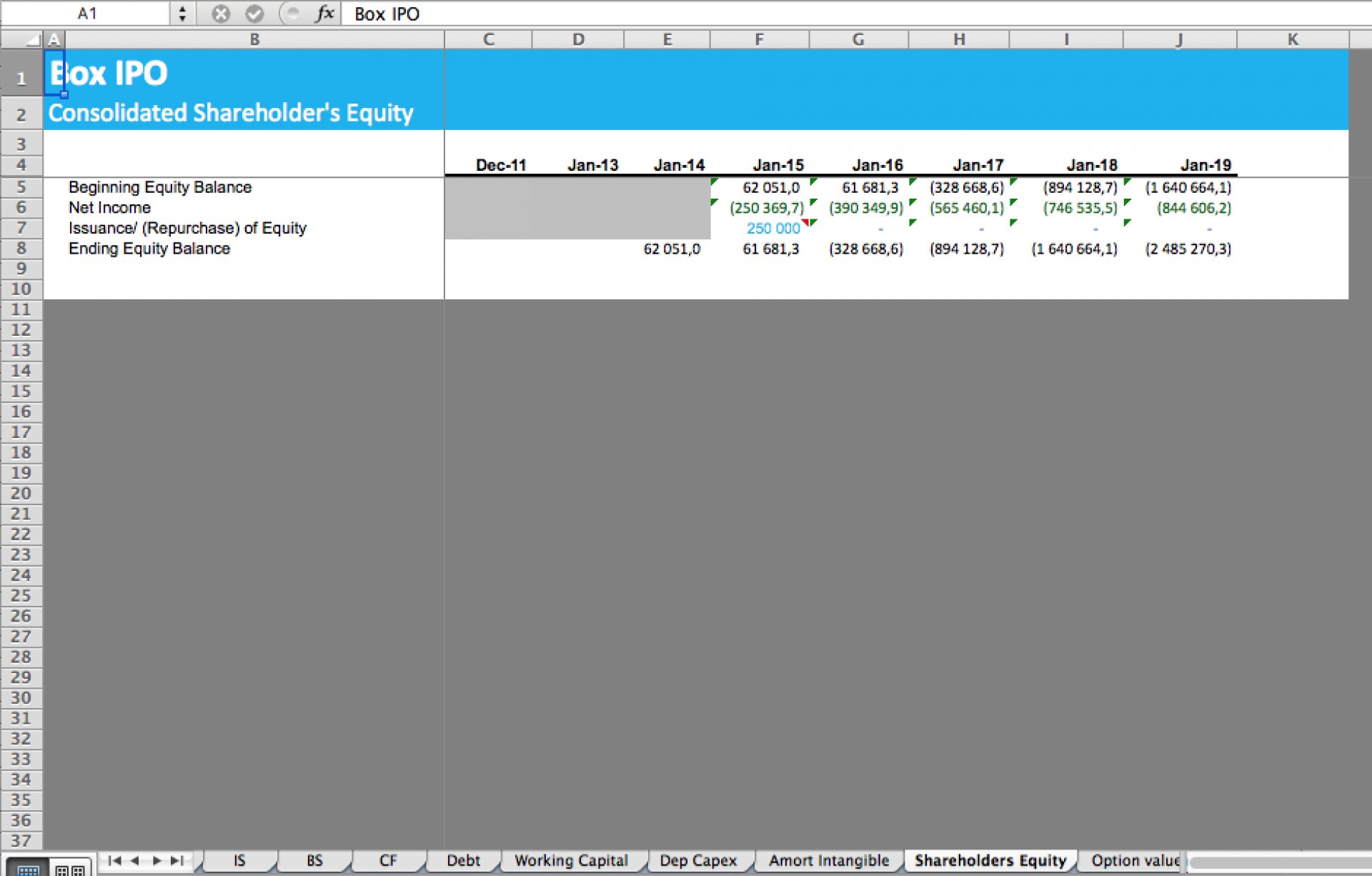Select column F header

tap(759, 40)
